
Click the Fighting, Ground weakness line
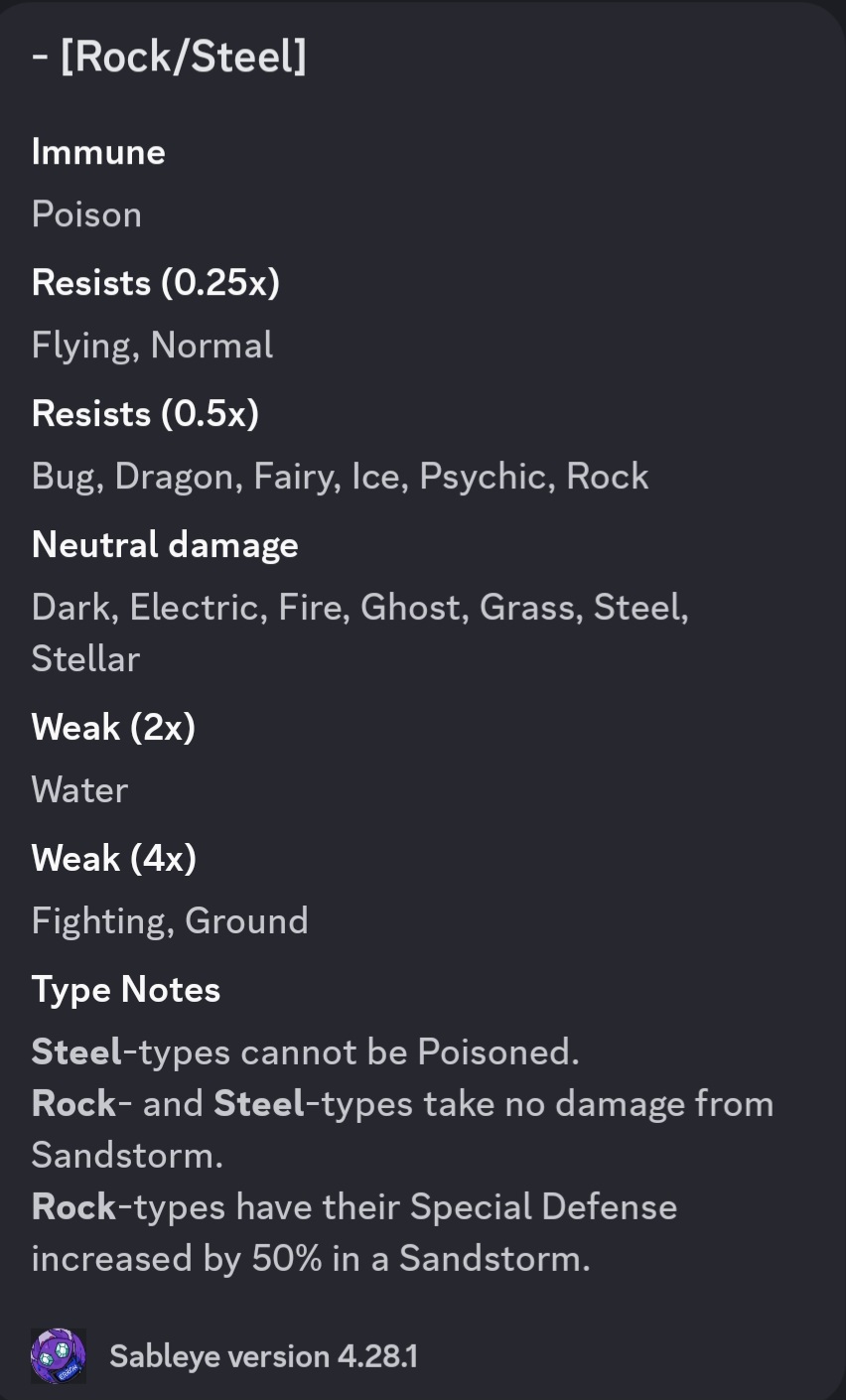tap(170, 921)
